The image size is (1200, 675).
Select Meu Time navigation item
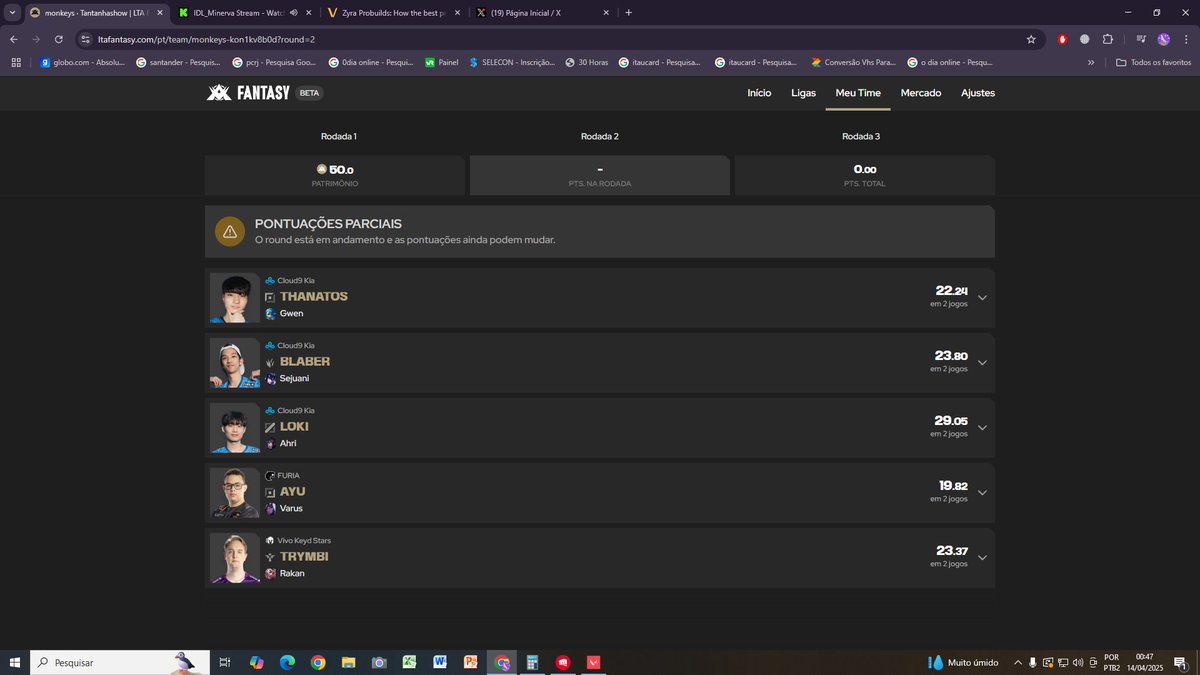(858, 93)
